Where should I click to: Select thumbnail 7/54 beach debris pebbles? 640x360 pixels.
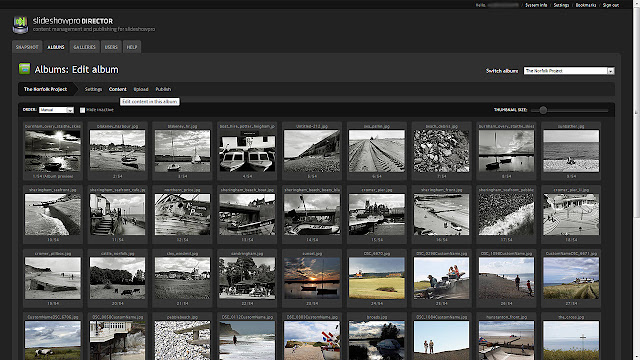441,151
